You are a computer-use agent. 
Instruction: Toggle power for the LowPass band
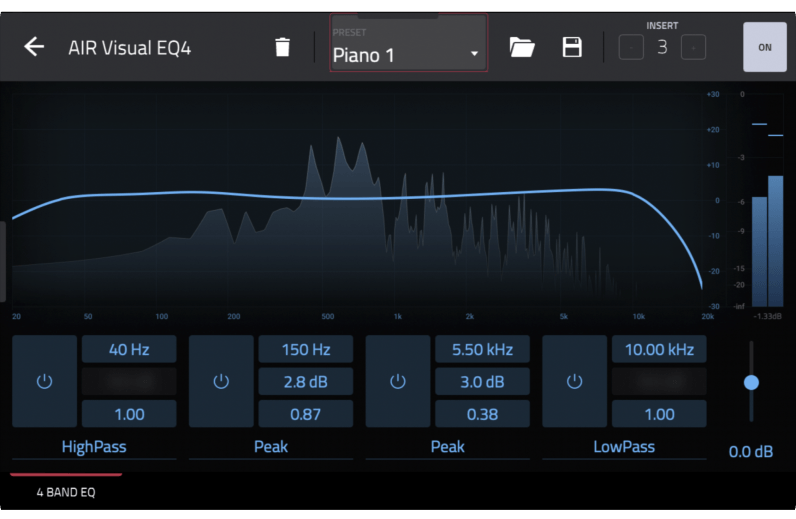pyautogui.click(x=574, y=382)
